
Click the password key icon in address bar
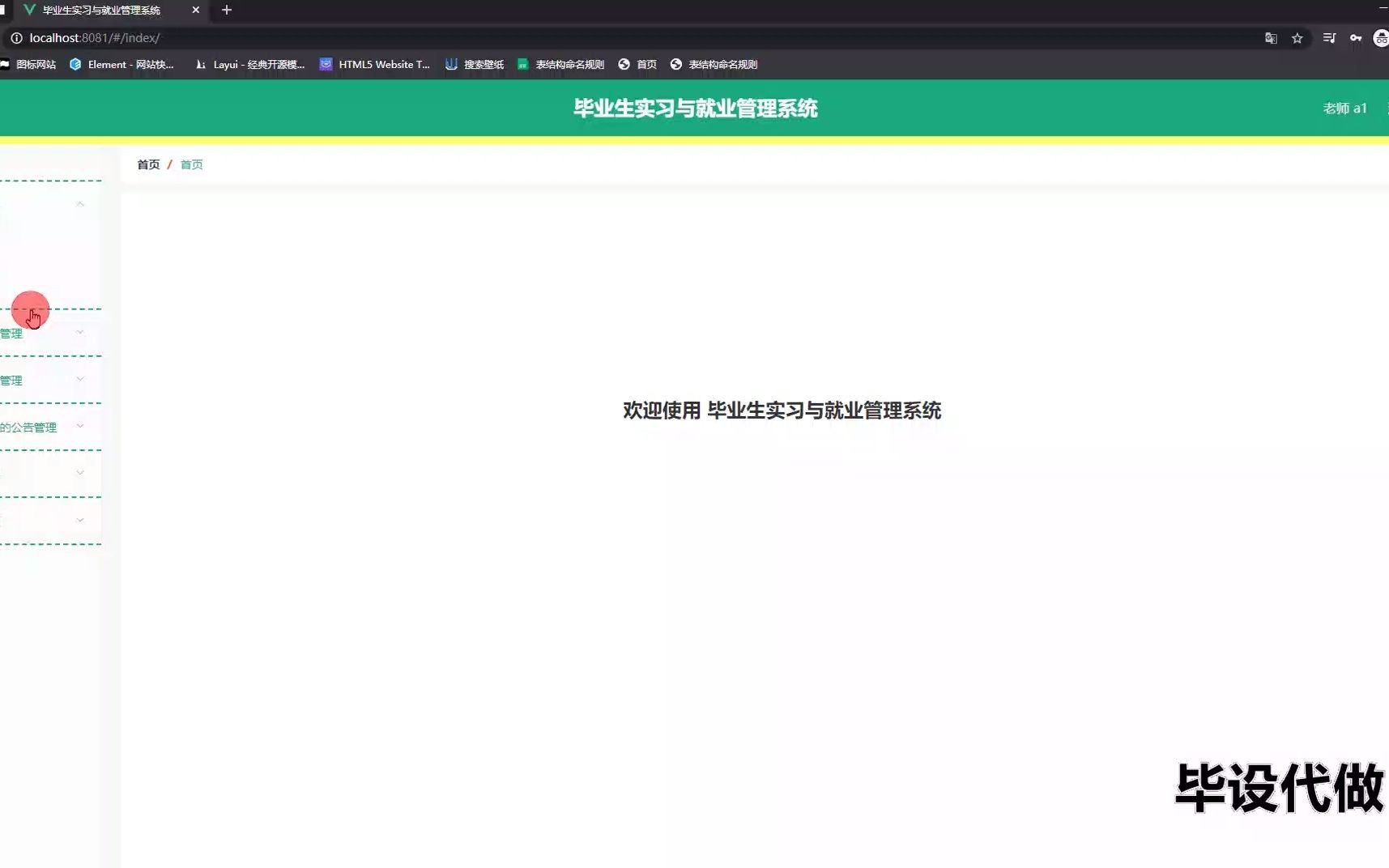[x=1357, y=38]
